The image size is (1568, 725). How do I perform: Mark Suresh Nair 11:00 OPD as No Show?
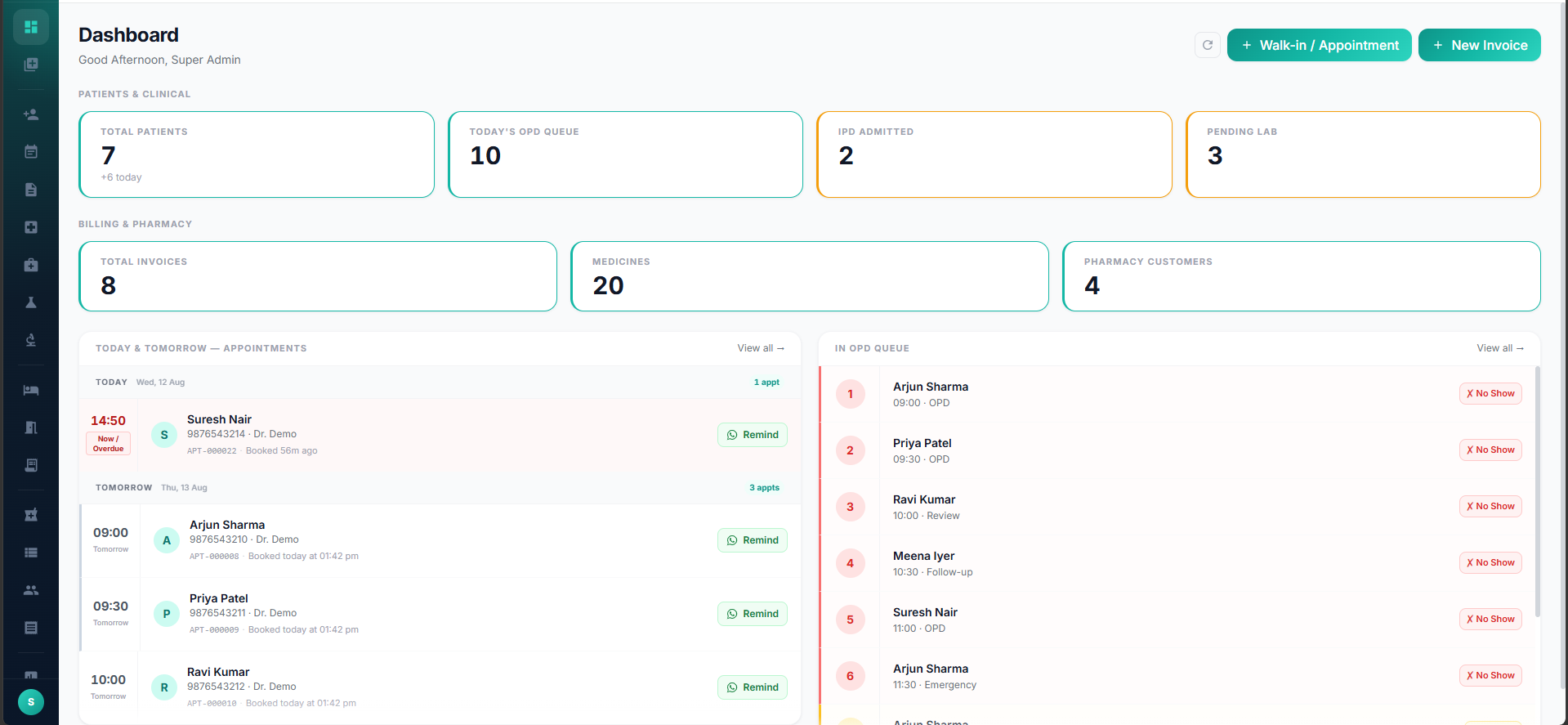pyautogui.click(x=1490, y=619)
